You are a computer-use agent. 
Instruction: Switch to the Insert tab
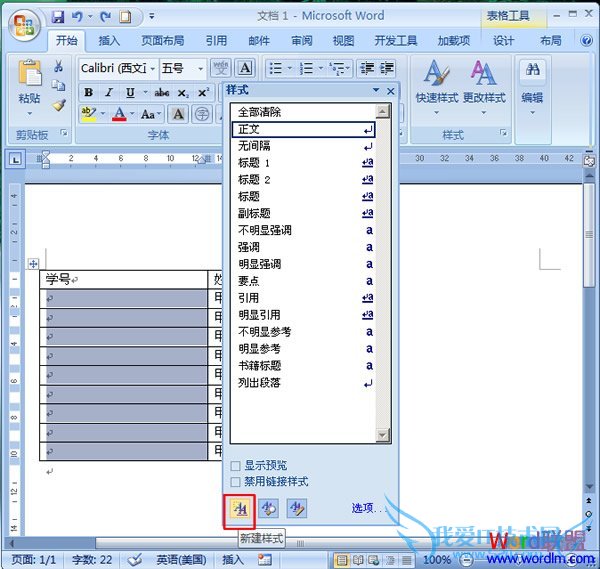pyautogui.click(x=109, y=40)
